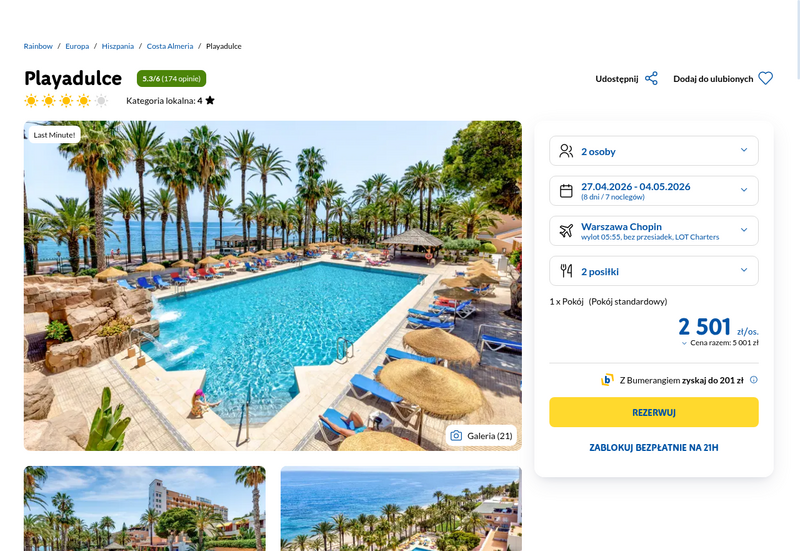Open the 2 posiłki meals dropdown

click(x=654, y=270)
